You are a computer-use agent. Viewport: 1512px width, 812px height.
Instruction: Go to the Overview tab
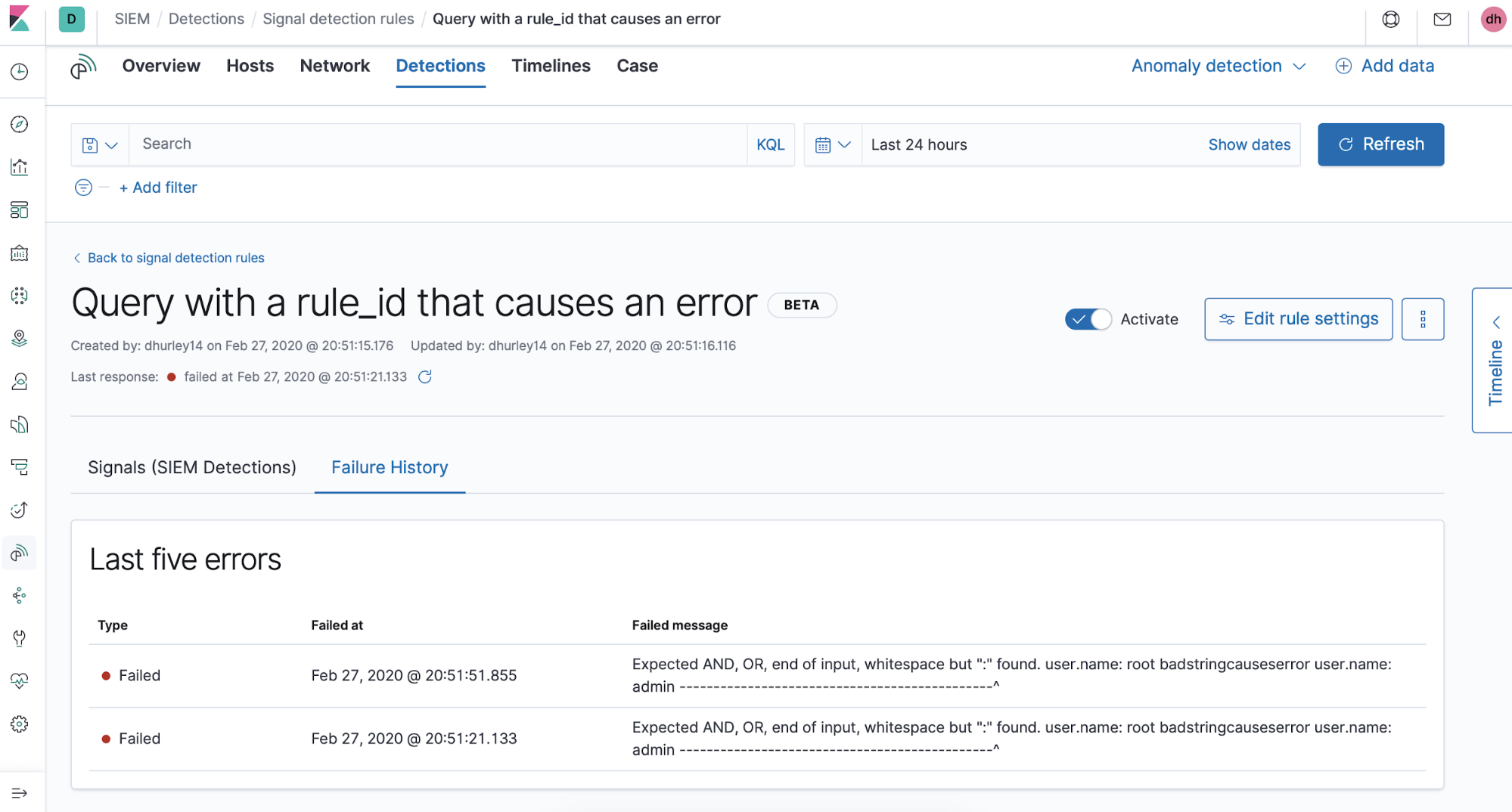(x=161, y=67)
